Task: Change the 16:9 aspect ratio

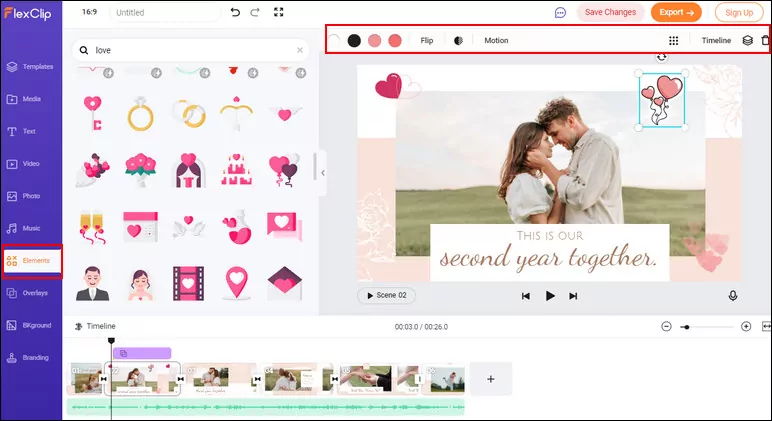Action: [x=89, y=12]
